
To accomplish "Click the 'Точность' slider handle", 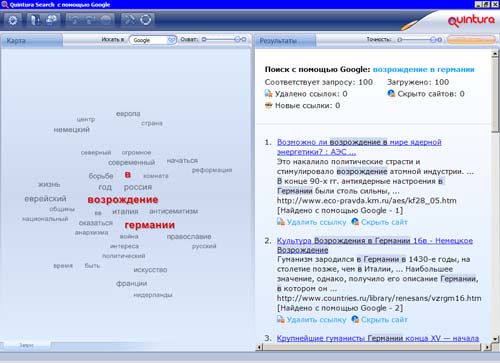I will coord(433,40).
